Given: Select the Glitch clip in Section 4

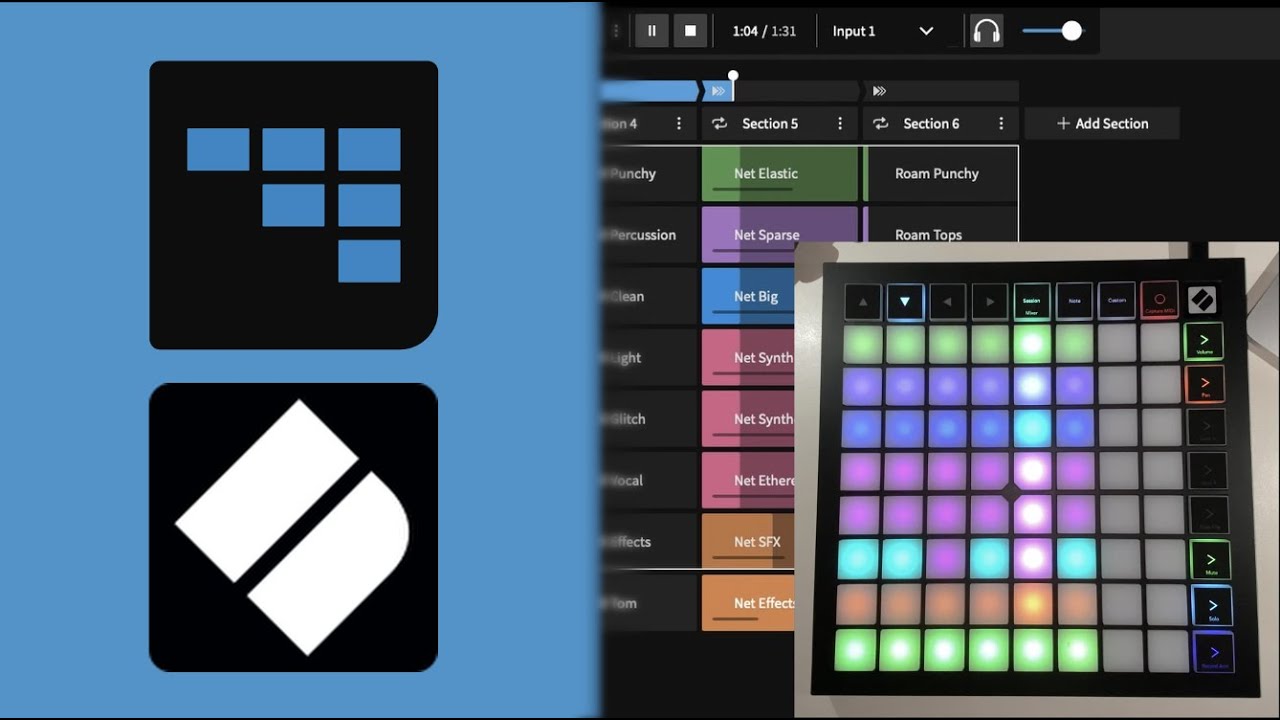Looking at the screenshot, I should pos(648,419).
